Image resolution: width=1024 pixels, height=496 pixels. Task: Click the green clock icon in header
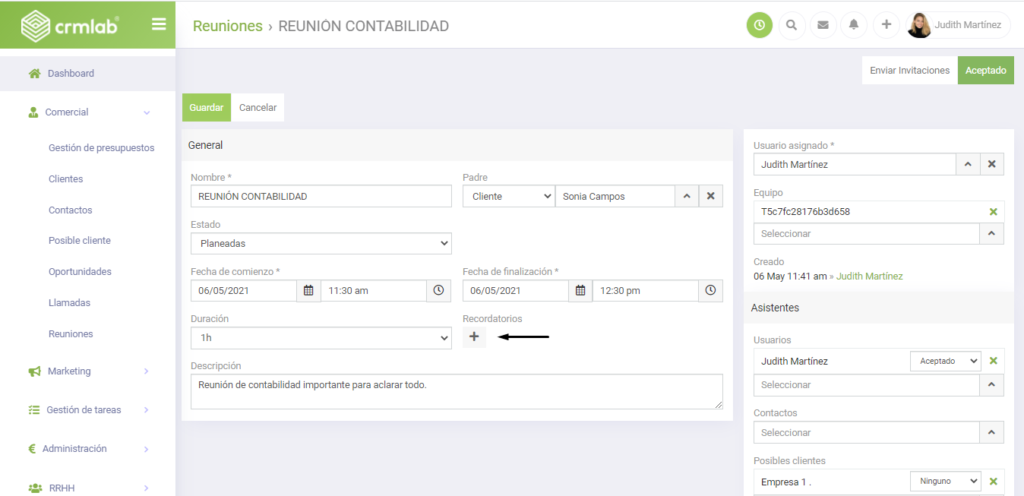760,25
